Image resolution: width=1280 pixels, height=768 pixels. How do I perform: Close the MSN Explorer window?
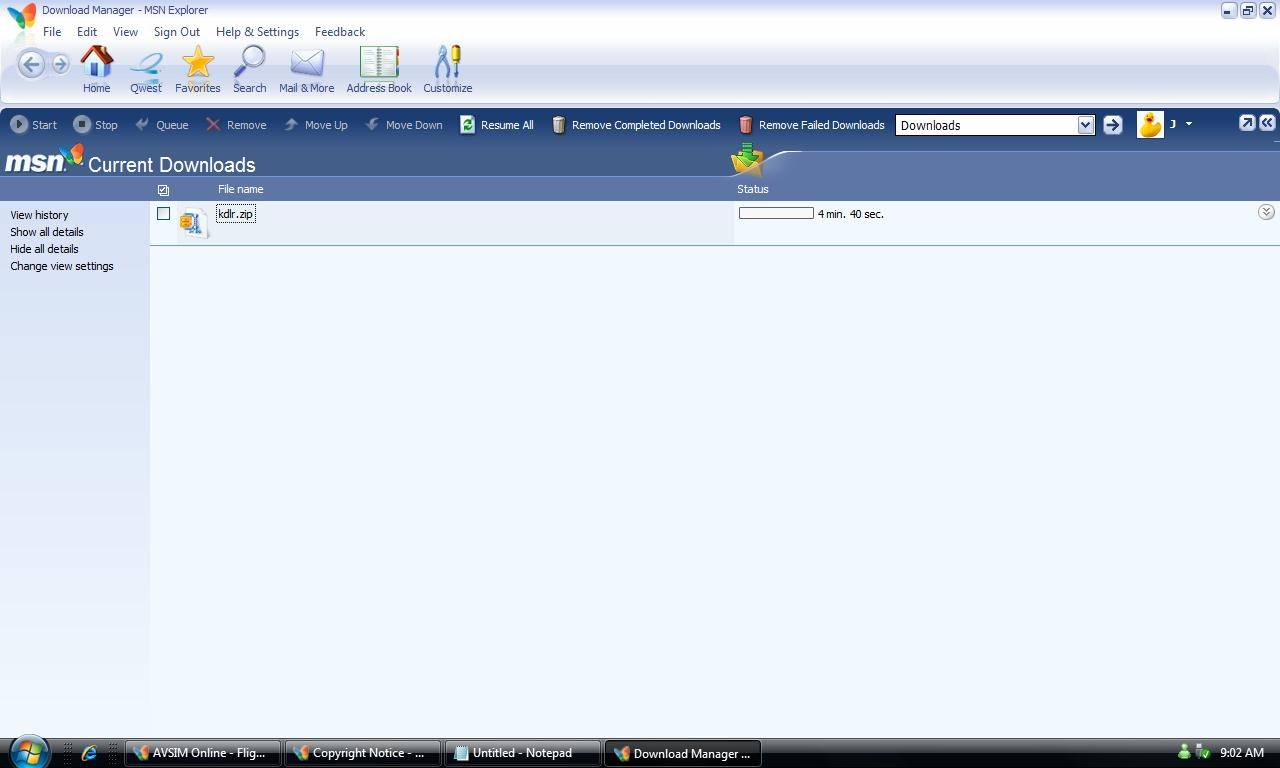pos(1267,10)
